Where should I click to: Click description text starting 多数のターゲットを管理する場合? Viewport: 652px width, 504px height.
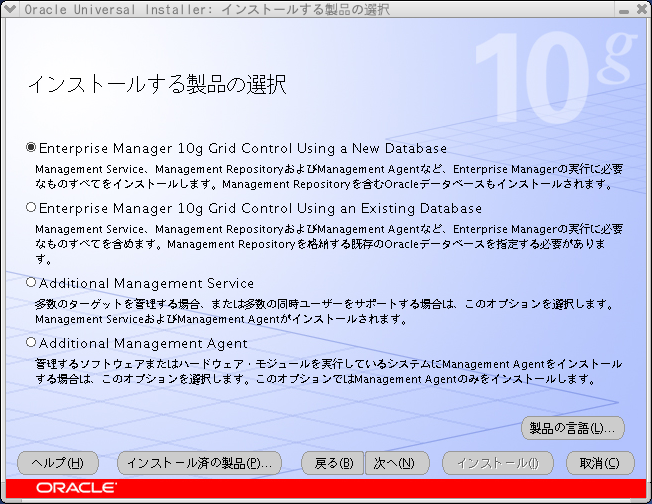point(325,311)
